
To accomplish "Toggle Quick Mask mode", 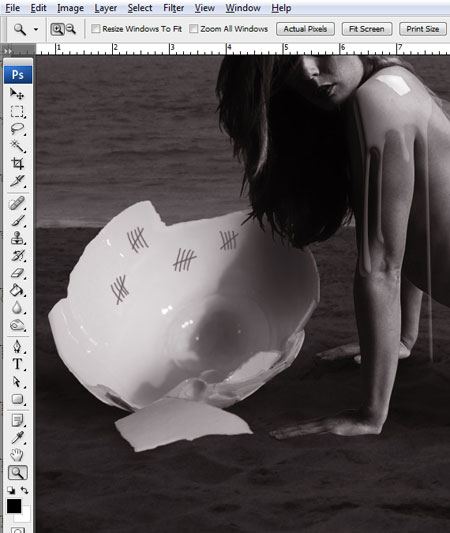I will click(x=17, y=530).
